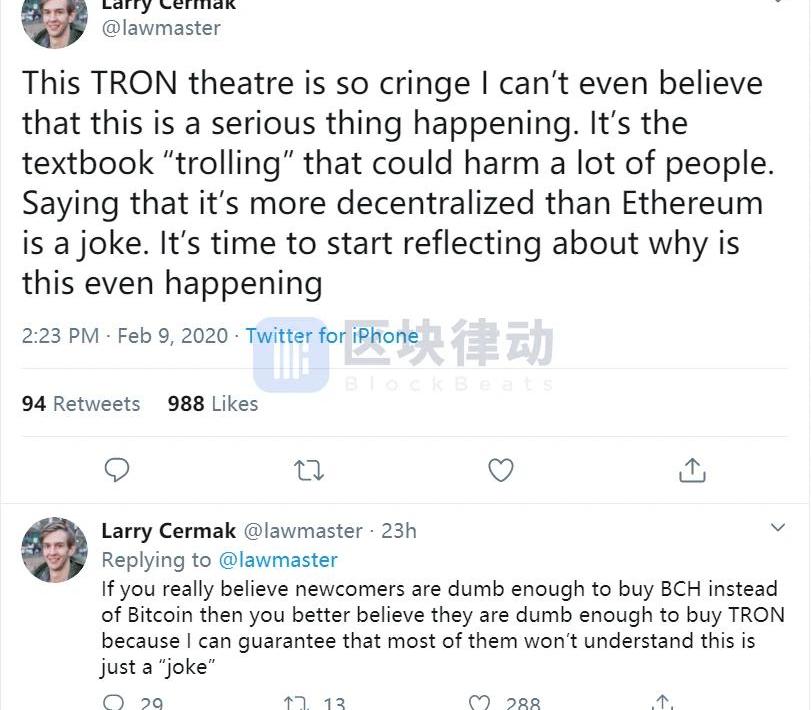The image size is (811, 710).
Task: Click the @lawmaster handle under the header name
Action: pyautogui.click(x=161, y=28)
